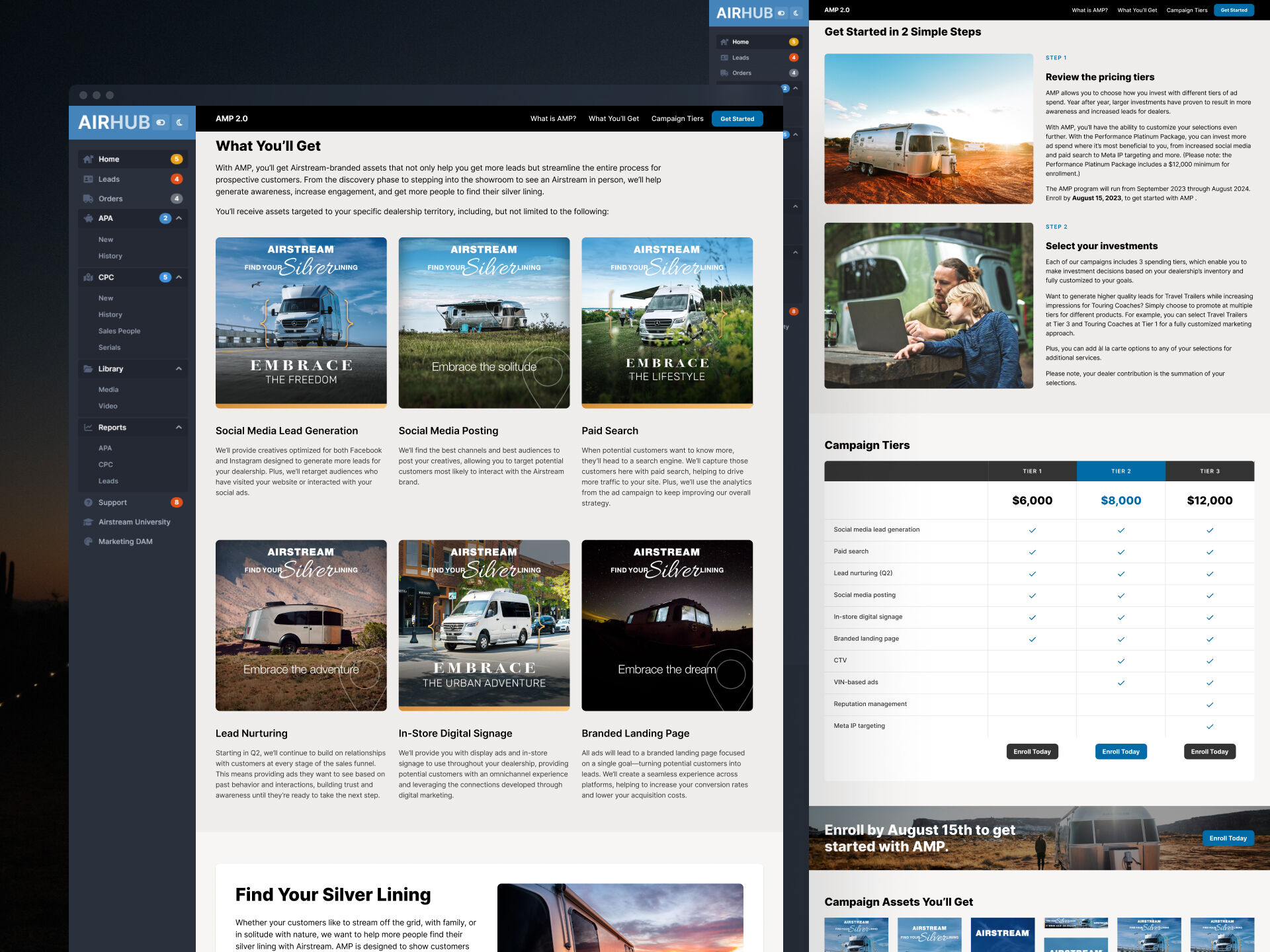The image size is (1270, 952).
Task: Toggle sidebar switch beside front AIRHUB logo
Action: tap(161, 122)
